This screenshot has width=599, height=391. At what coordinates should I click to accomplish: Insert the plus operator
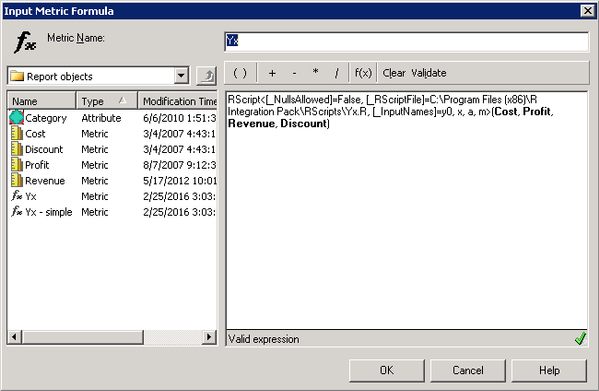pyautogui.click(x=272, y=73)
